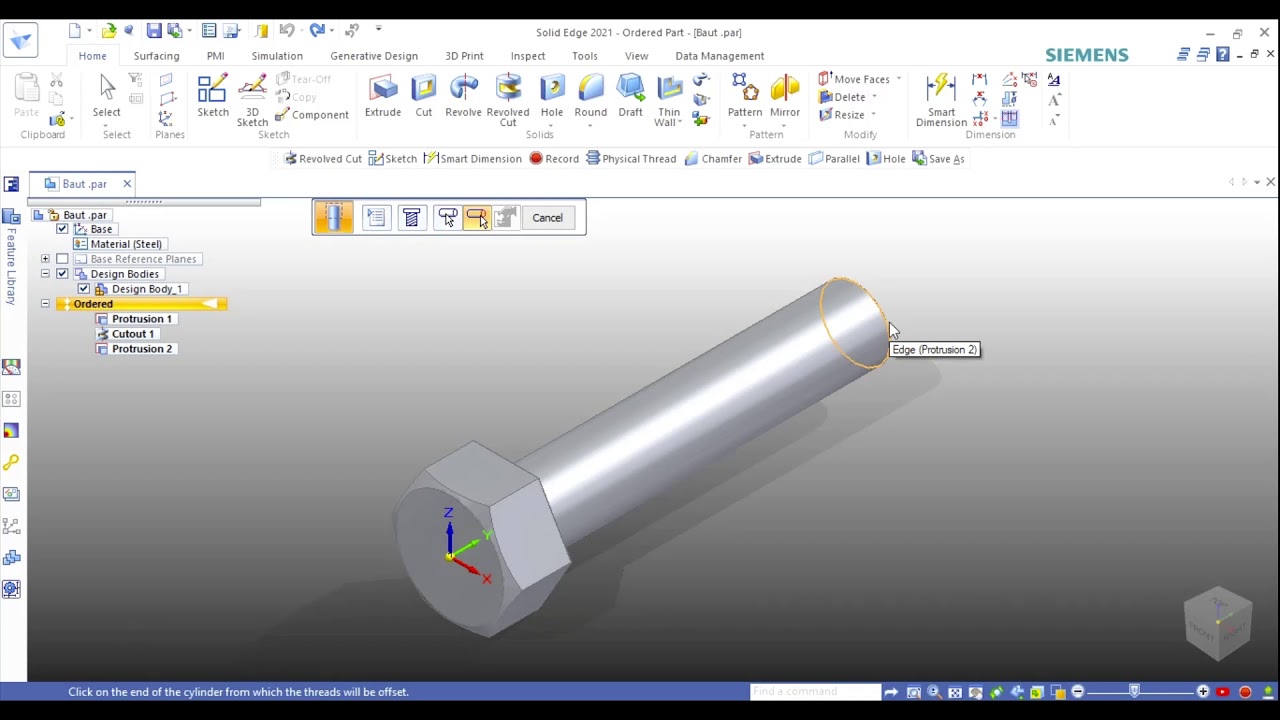Click the zoom out minus button

pyautogui.click(x=1077, y=692)
